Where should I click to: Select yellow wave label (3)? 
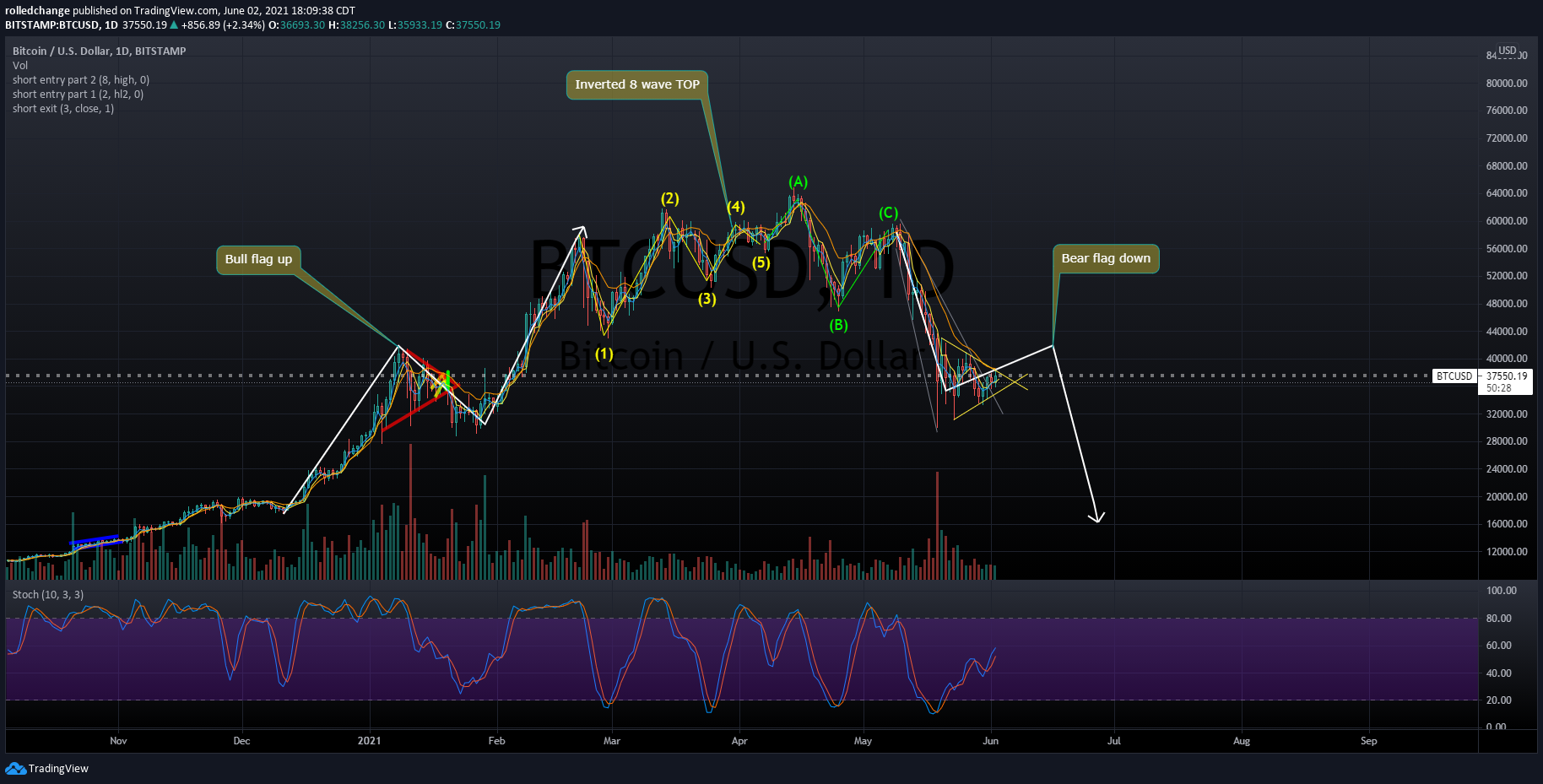tap(707, 298)
